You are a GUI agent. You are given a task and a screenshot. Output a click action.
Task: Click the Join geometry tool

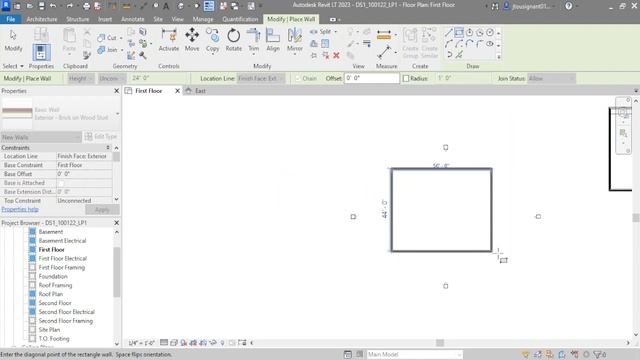point(109,50)
